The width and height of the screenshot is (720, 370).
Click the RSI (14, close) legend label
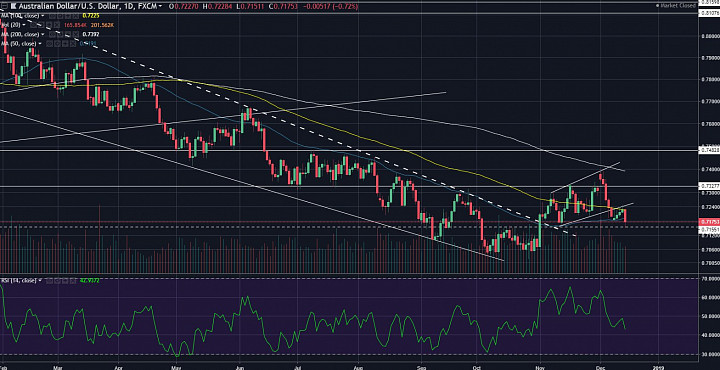pyautogui.click(x=18, y=280)
